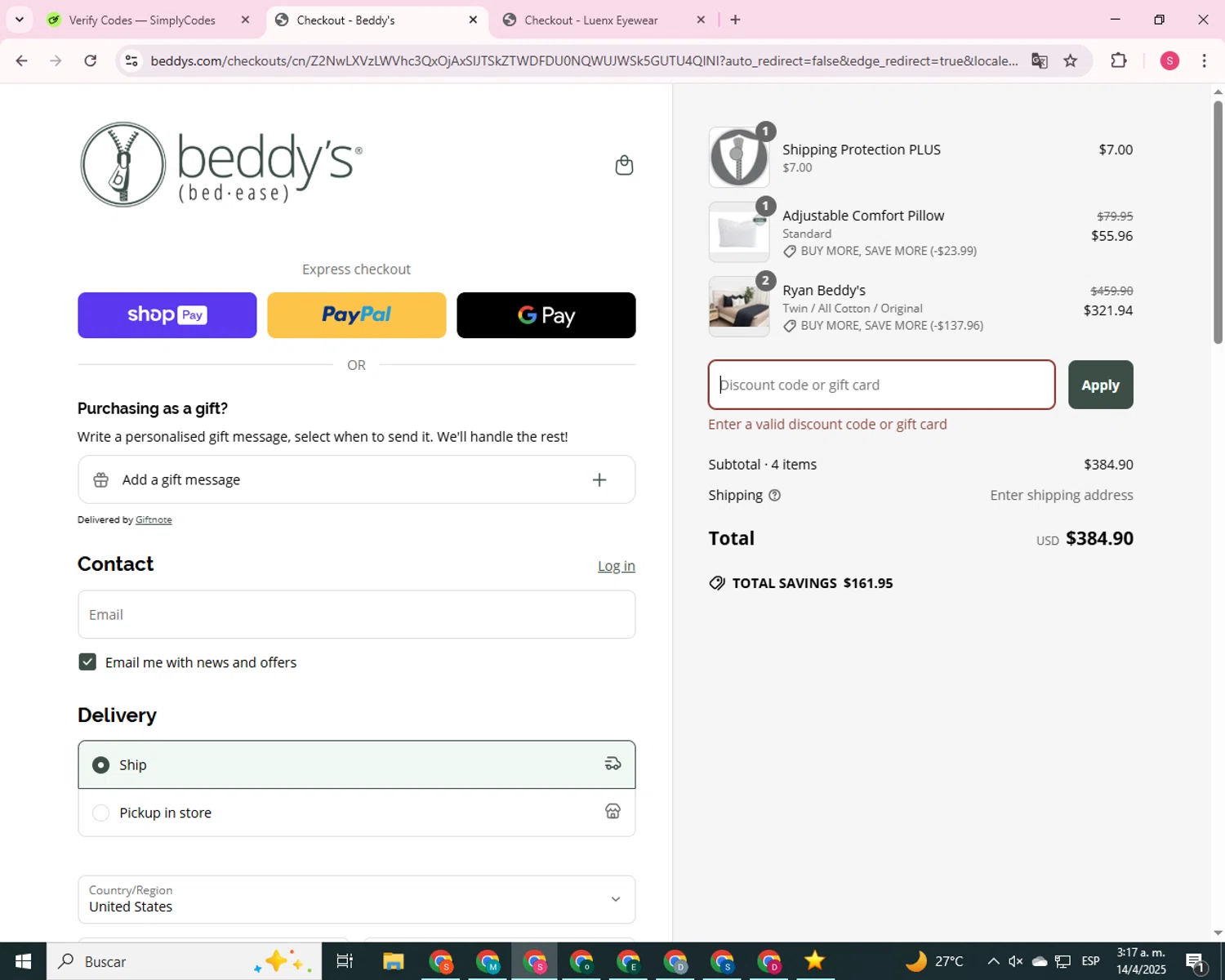Click the volume muted tray icon
This screenshot has height=980, width=1225.
tap(1016, 961)
